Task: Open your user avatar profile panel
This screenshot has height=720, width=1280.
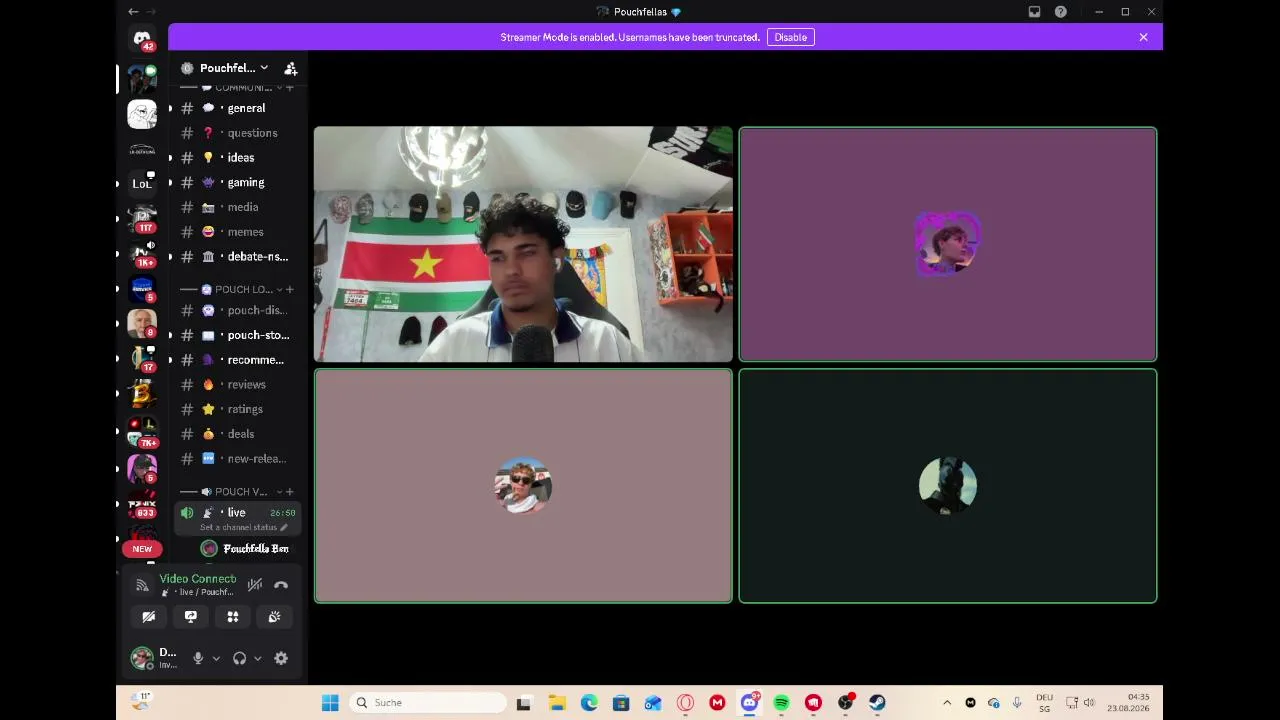Action: [142, 658]
